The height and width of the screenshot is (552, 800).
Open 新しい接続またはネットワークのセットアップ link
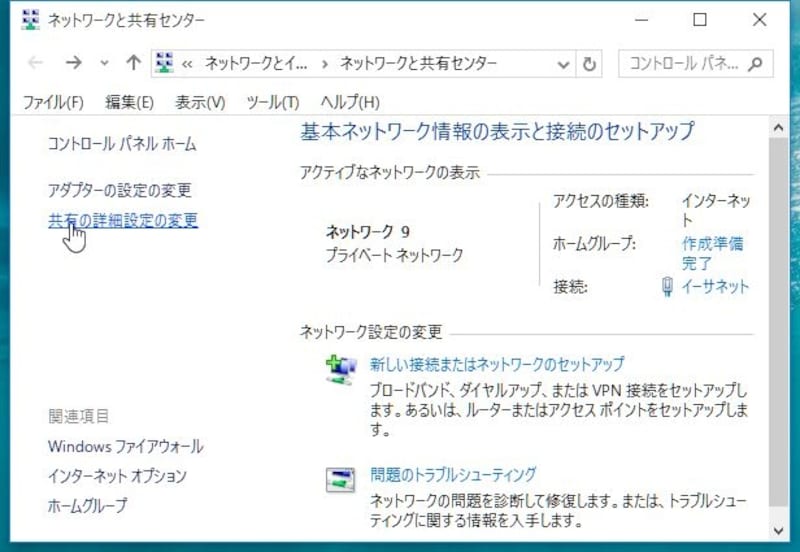click(x=497, y=364)
